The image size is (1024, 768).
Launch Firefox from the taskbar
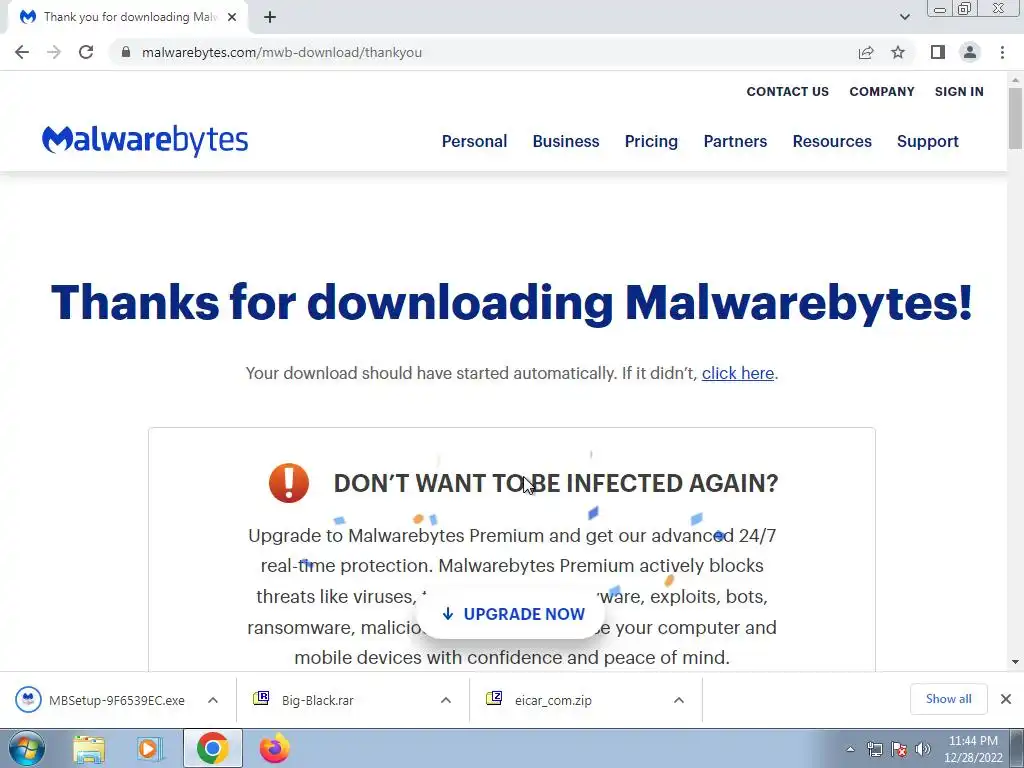pos(275,748)
